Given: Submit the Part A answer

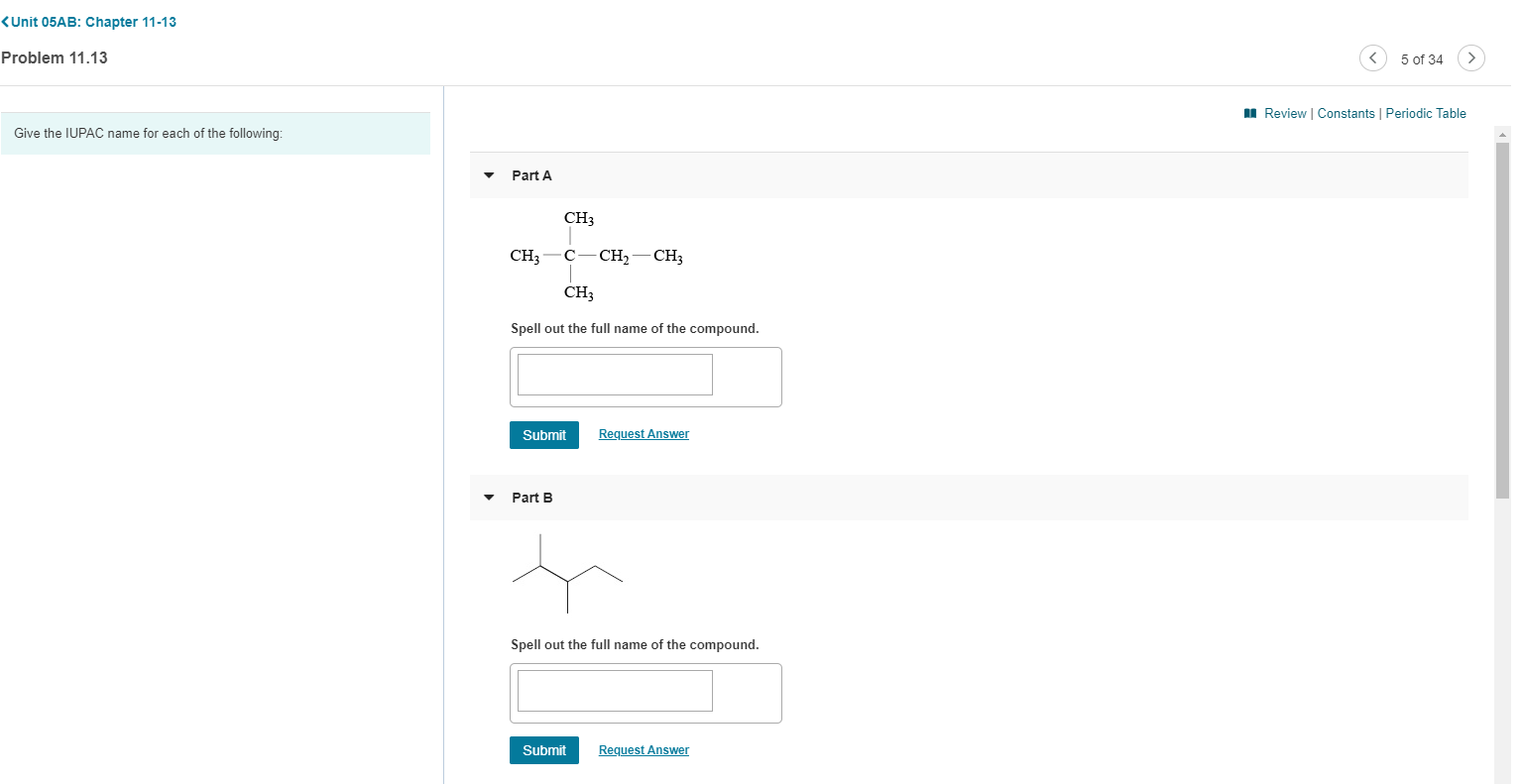Looking at the screenshot, I should pos(543,434).
